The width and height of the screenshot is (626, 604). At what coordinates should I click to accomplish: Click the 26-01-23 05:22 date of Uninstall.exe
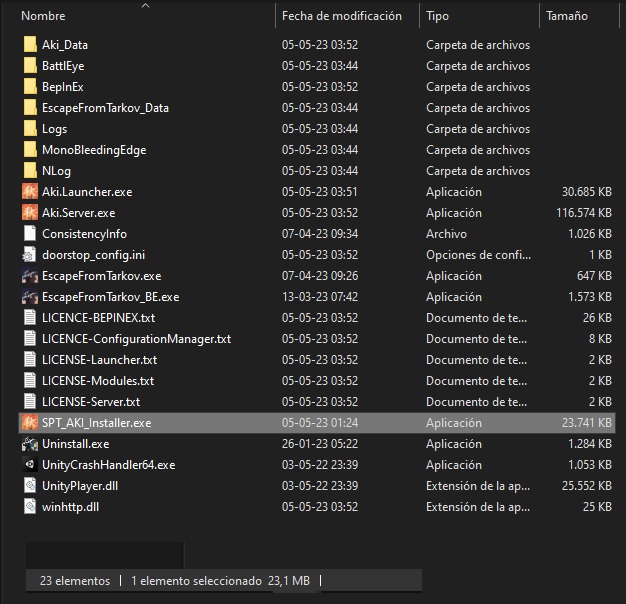click(x=320, y=444)
